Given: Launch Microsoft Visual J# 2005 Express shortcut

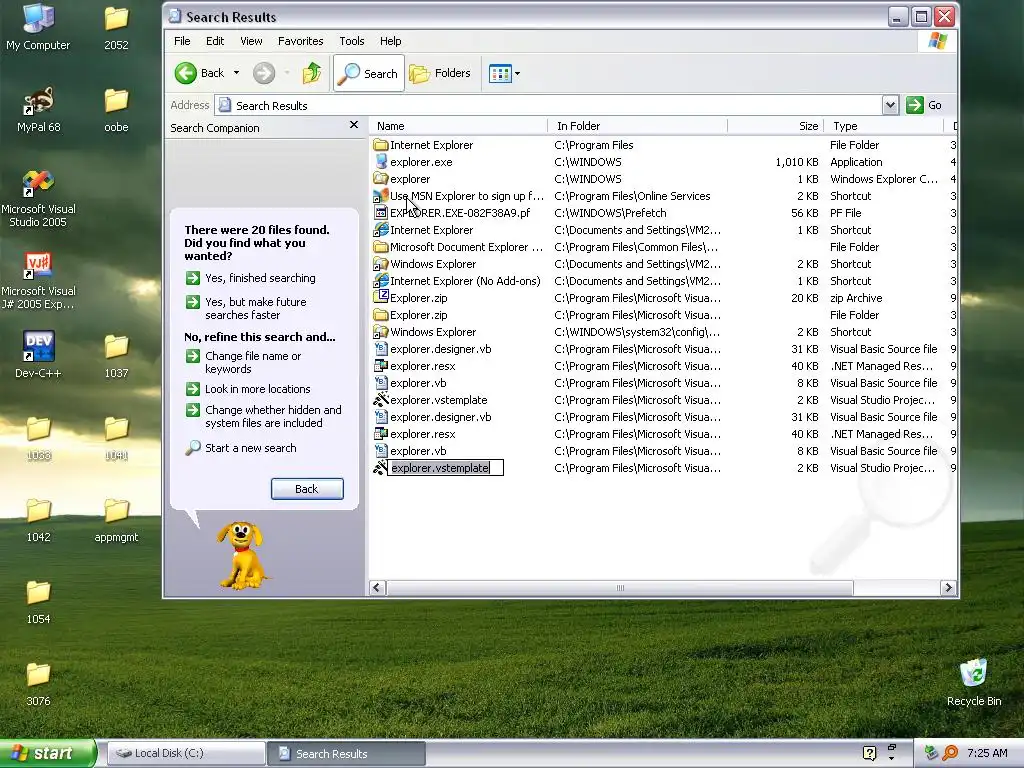Looking at the screenshot, I should tap(38, 280).
